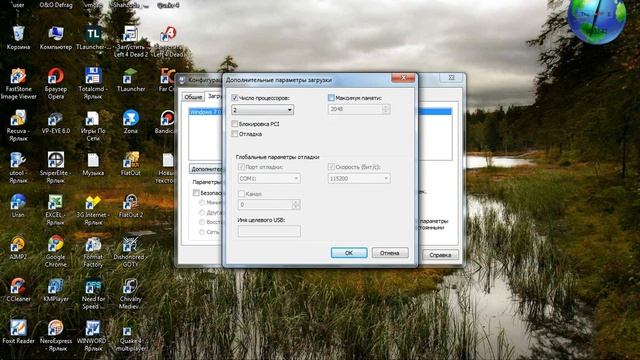The height and width of the screenshot is (360, 640).
Task: Select the Сеть radio button in background window
Action: click(x=202, y=232)
